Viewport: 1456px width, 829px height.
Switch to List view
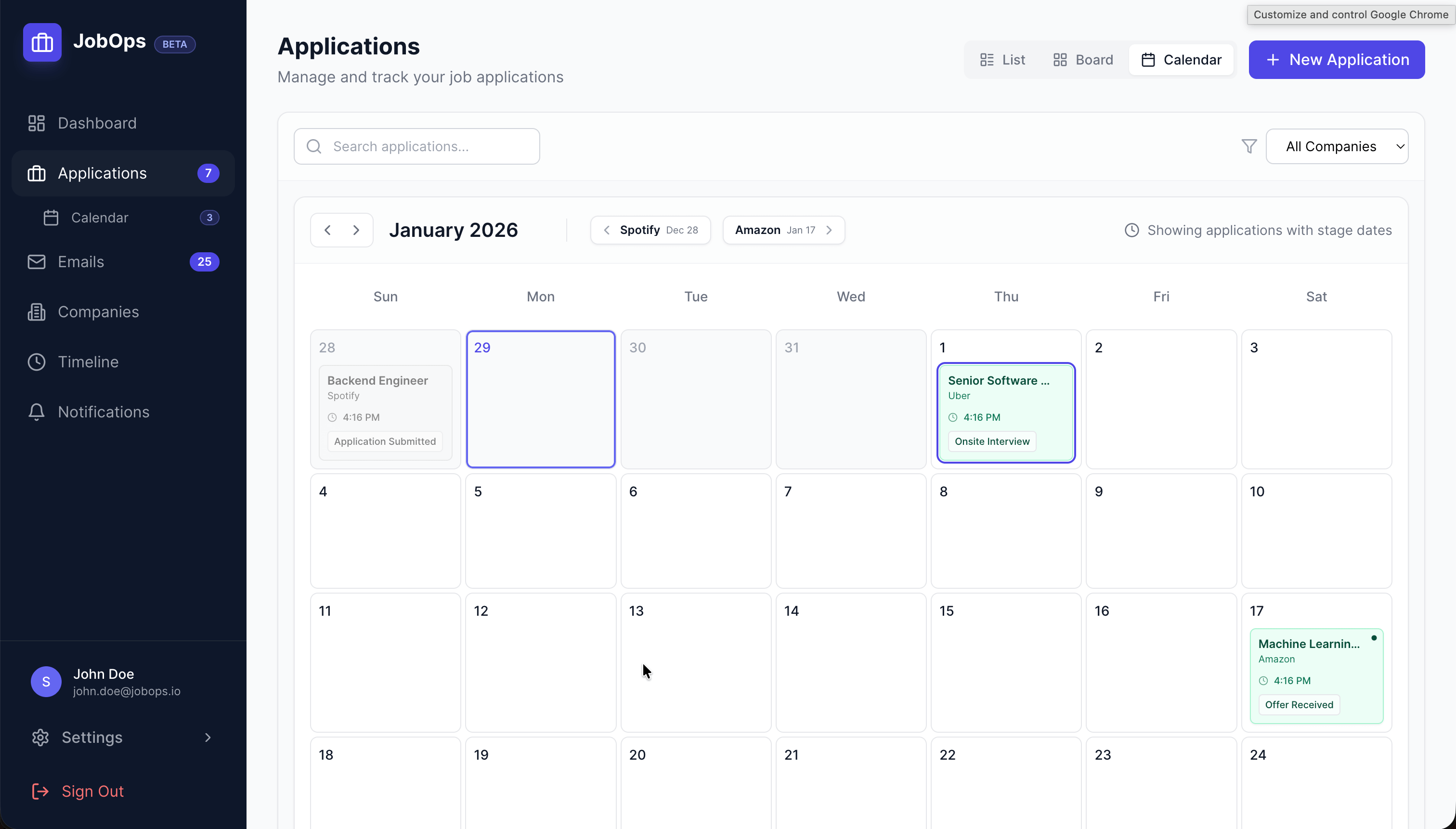click(1002, 60)
